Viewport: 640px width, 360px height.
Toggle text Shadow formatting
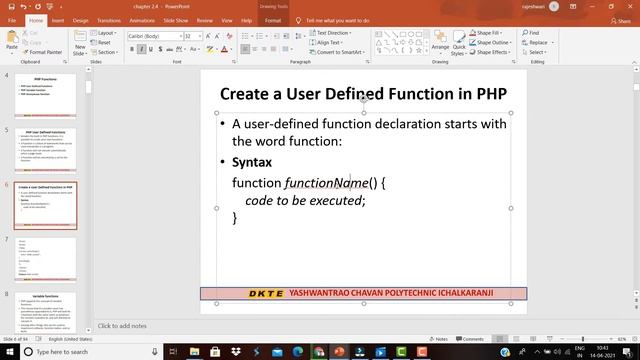(x=160, y=49)
